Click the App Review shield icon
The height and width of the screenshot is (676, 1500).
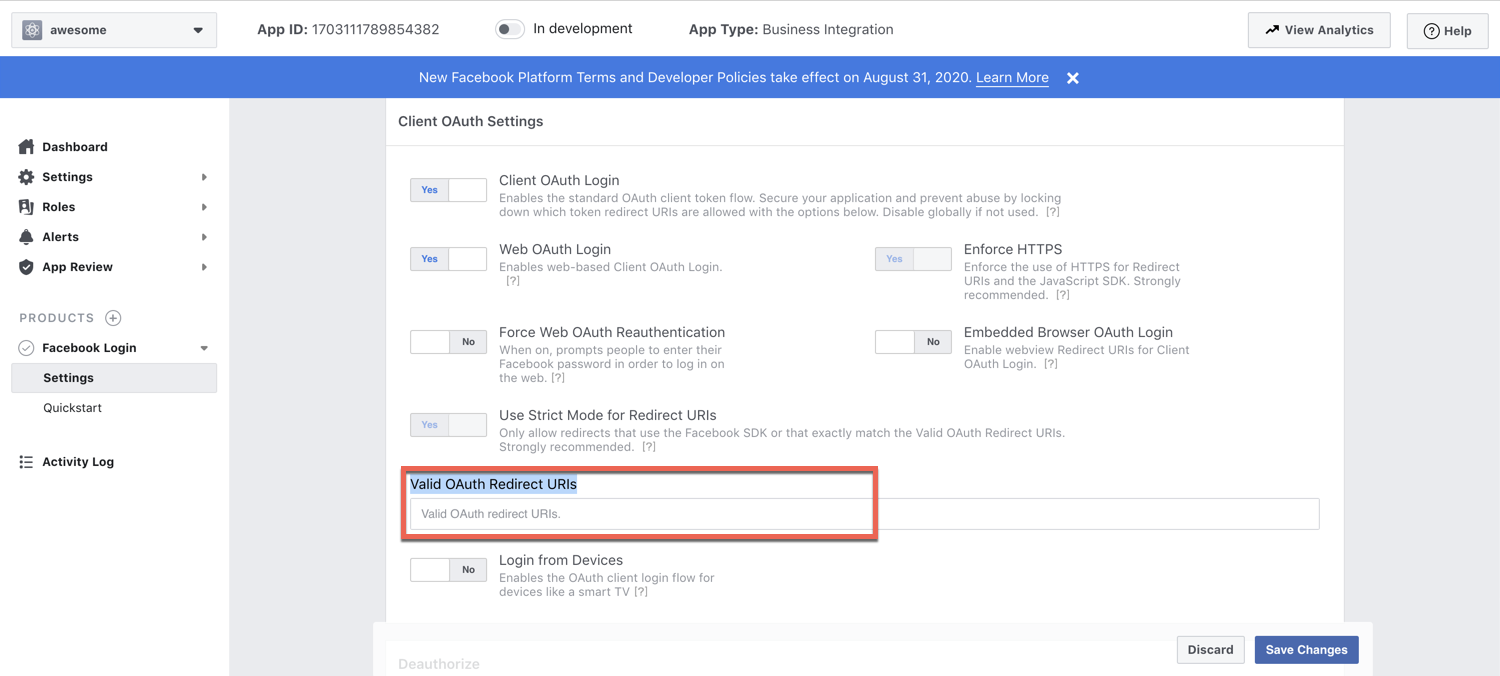click(26, 267)
